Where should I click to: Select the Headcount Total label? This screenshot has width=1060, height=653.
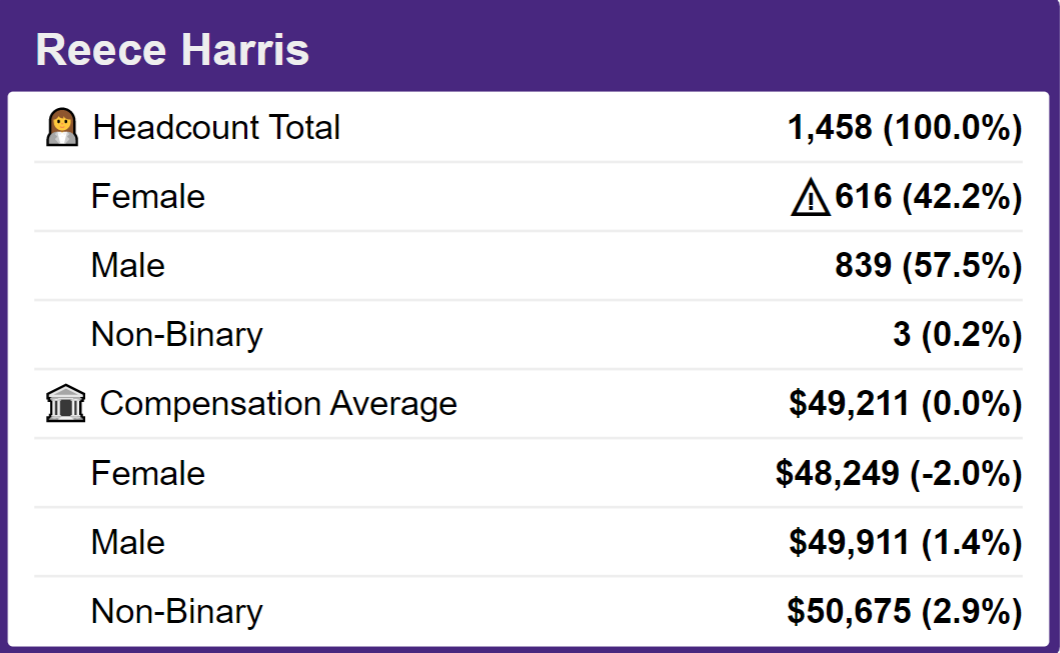coord(216,127)
